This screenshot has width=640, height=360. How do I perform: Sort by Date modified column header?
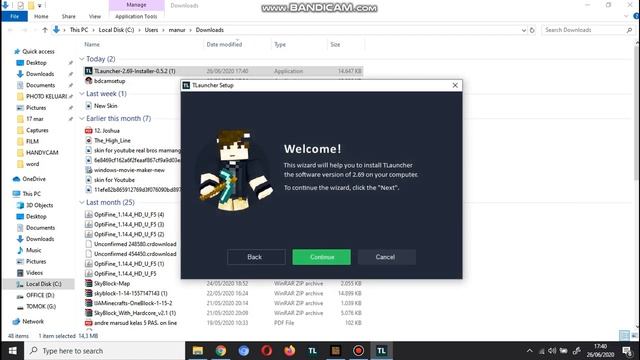tap(224, 44)
